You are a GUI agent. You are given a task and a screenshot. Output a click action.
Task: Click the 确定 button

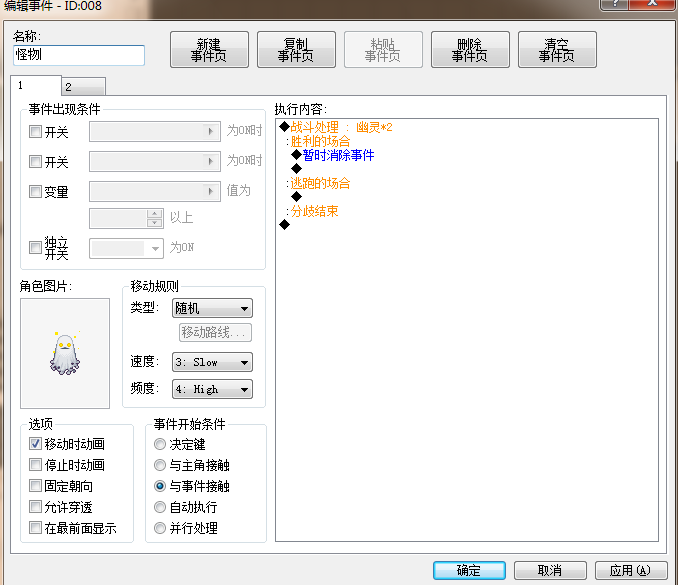coord(469,570)
